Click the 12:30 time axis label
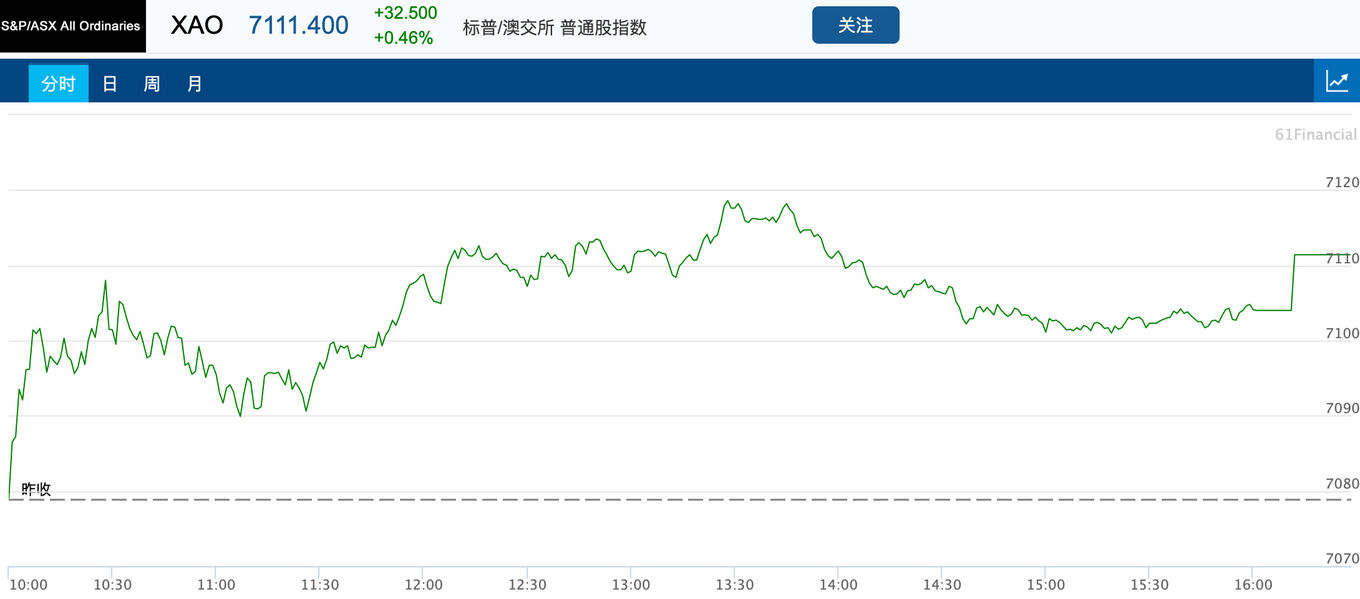Screen dimensions: 1360x599 pos(527,585)
